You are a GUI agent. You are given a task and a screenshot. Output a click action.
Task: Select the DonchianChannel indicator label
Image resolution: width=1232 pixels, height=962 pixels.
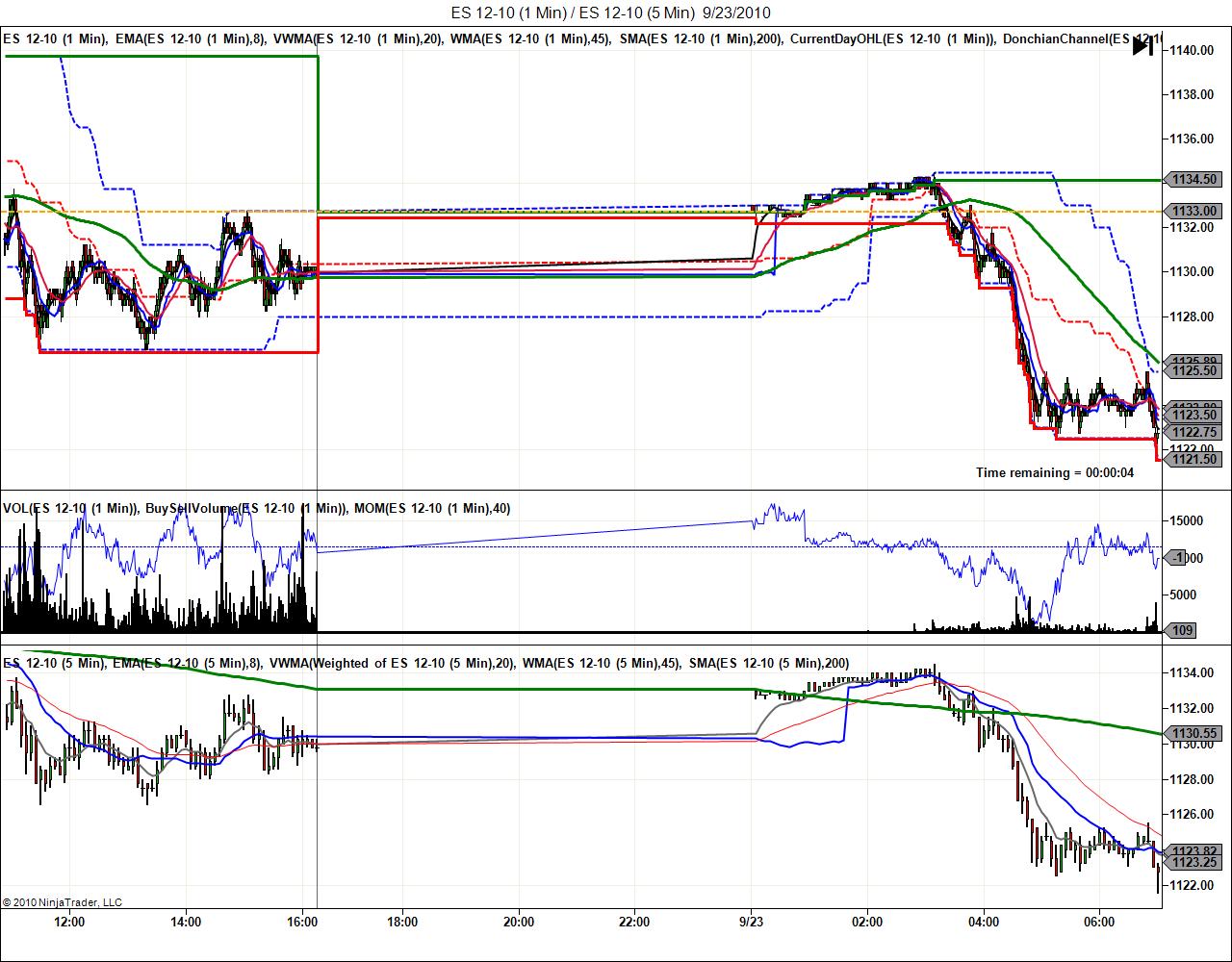pos(1083,38)
